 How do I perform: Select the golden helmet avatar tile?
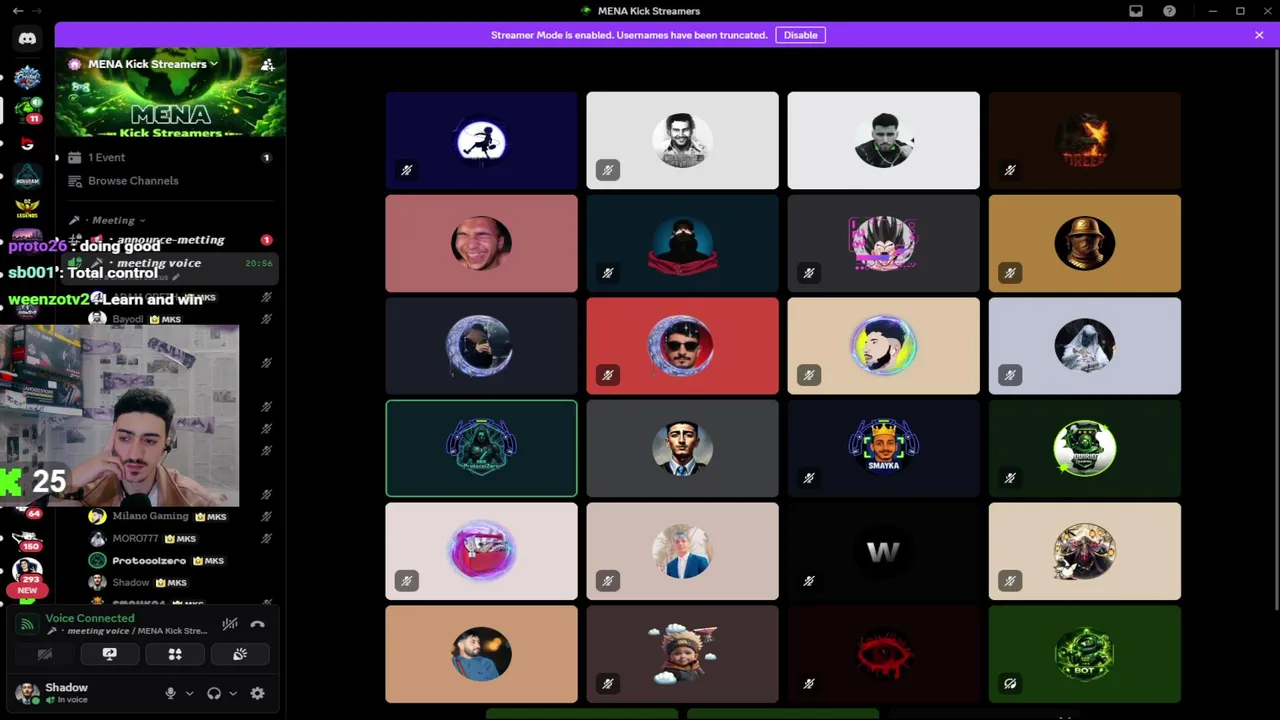pos(1084,244)
